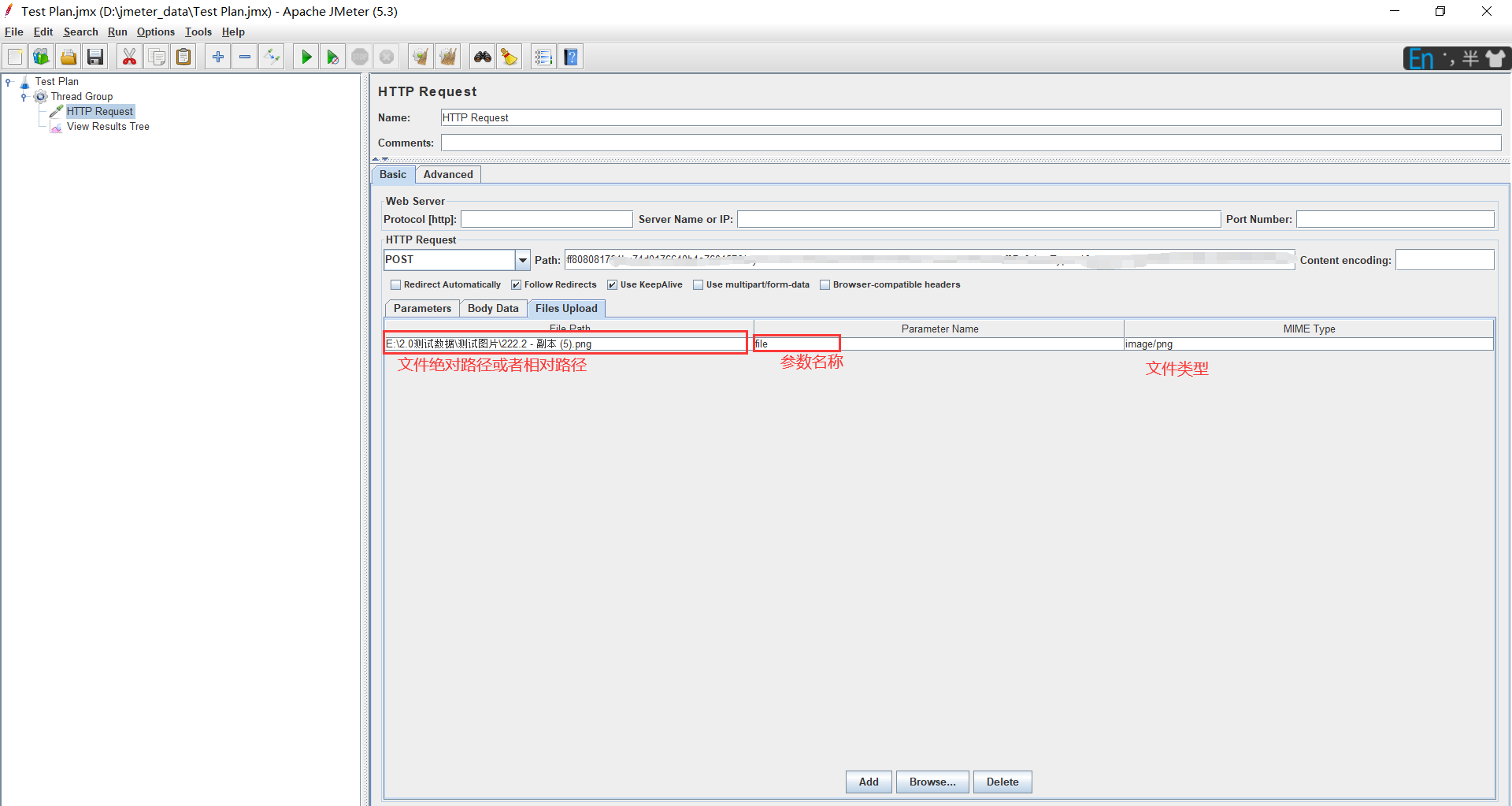Click the Stop test icon
The height and width of the screenshot is (806, 1512).
click(x=360, y=57)
